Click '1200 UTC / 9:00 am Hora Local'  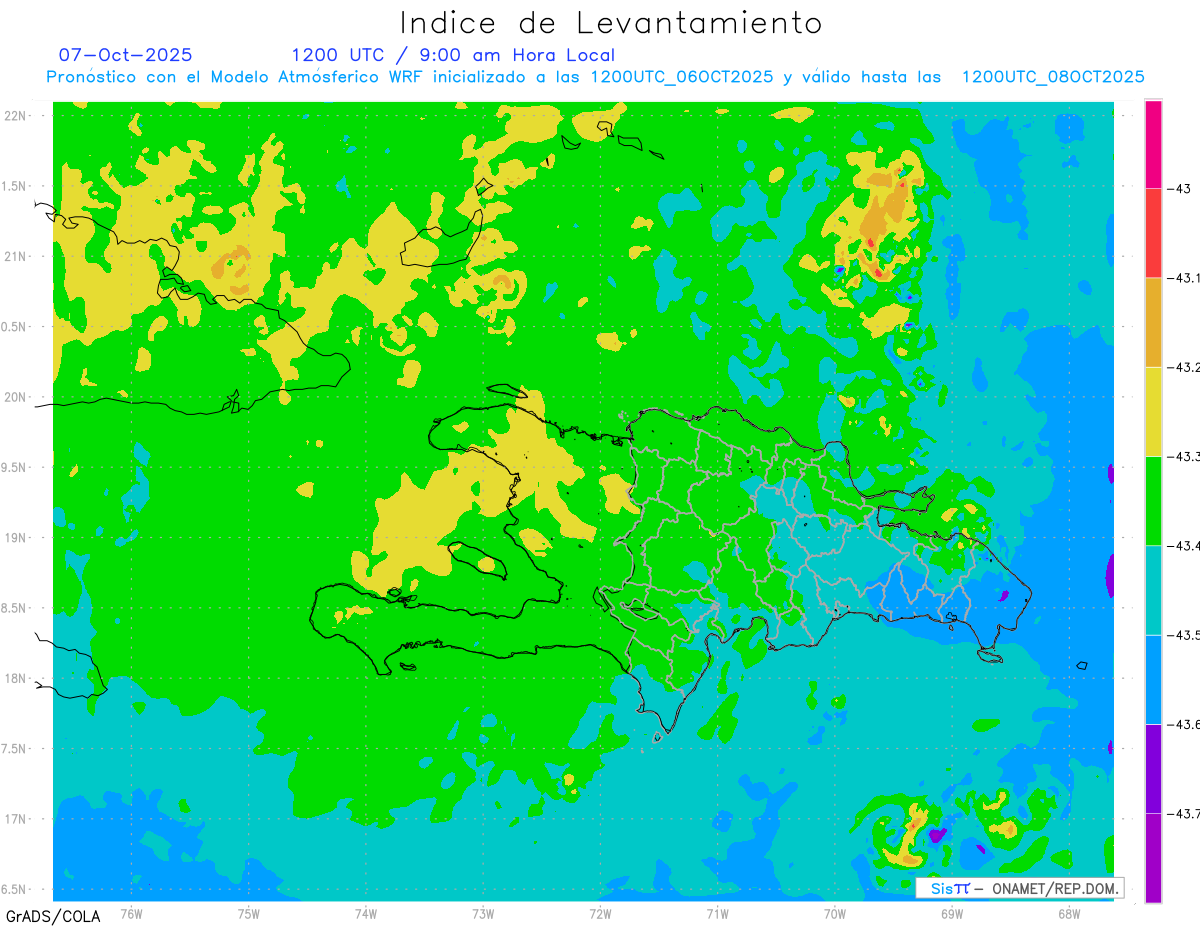point(453,55)
